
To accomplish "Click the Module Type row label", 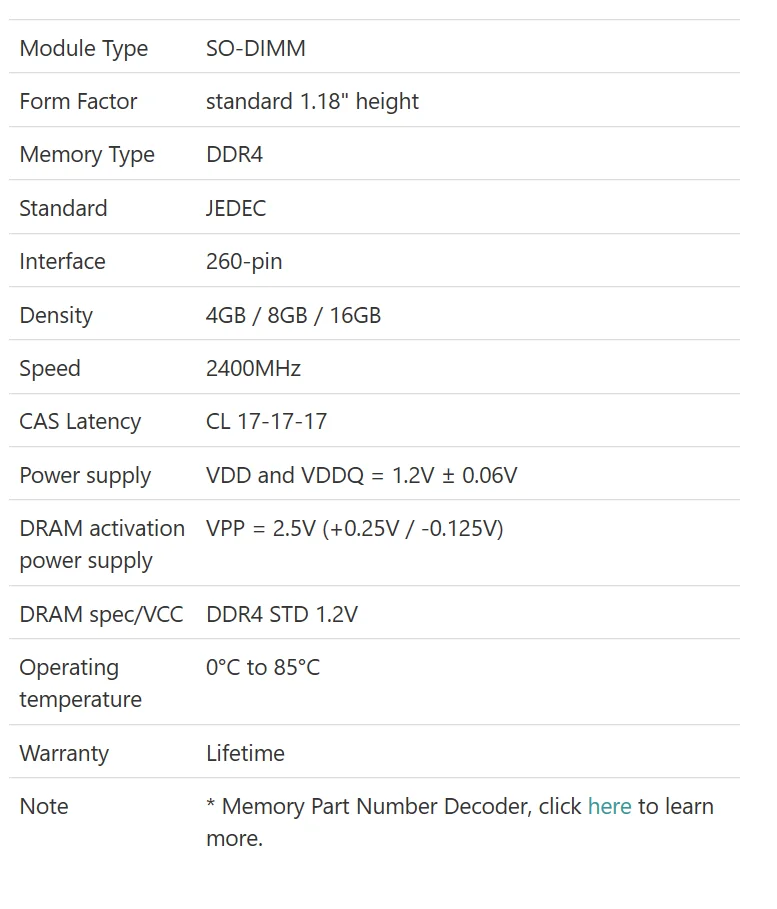I will coord(83,49).
